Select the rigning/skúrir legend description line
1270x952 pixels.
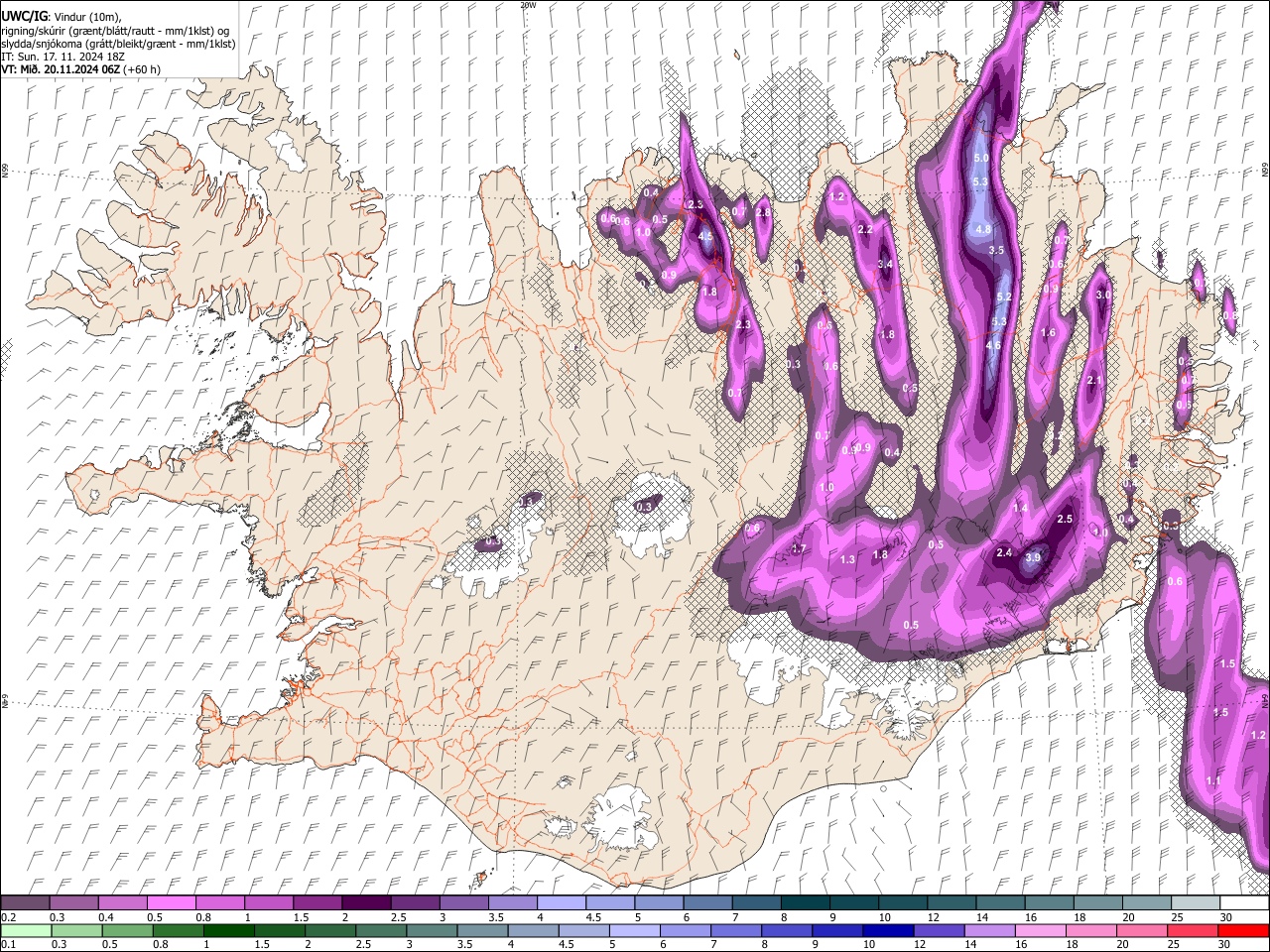115,30
